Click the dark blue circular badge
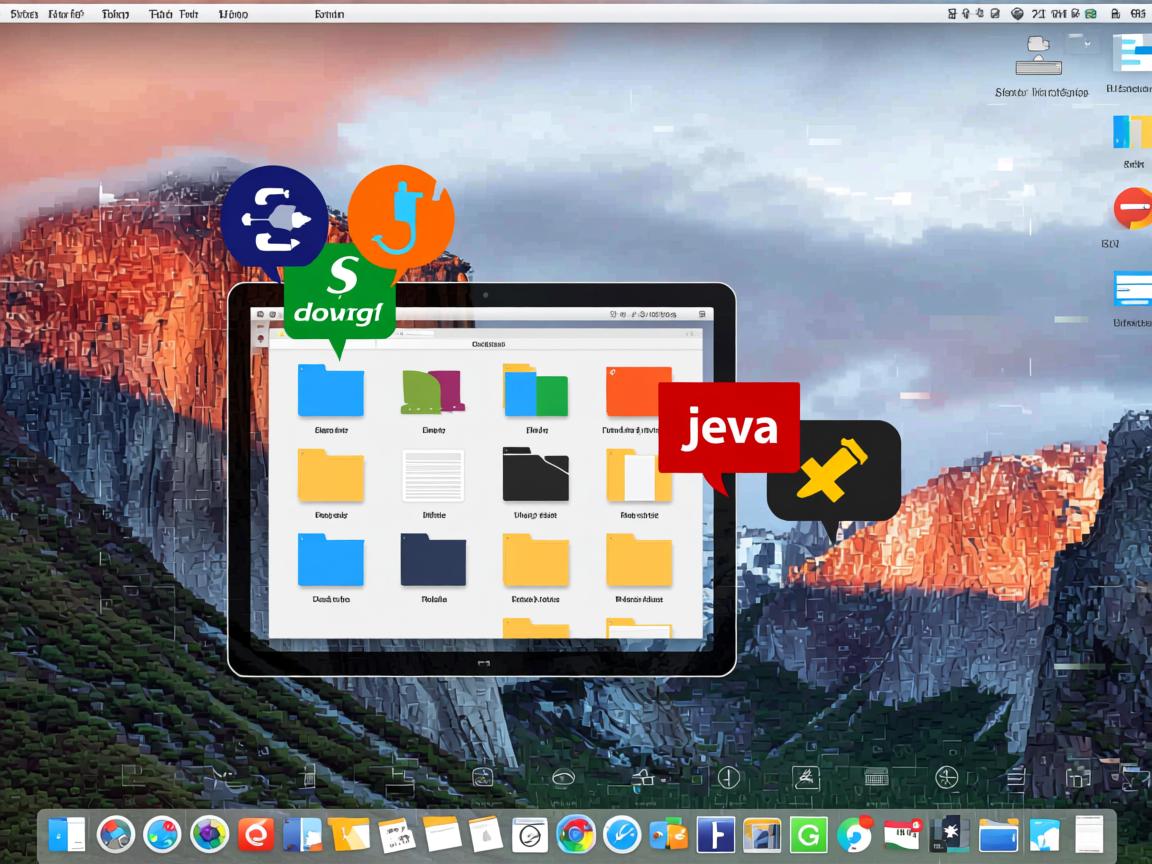This screenshot has height=864, width=1152. (273, 216)
